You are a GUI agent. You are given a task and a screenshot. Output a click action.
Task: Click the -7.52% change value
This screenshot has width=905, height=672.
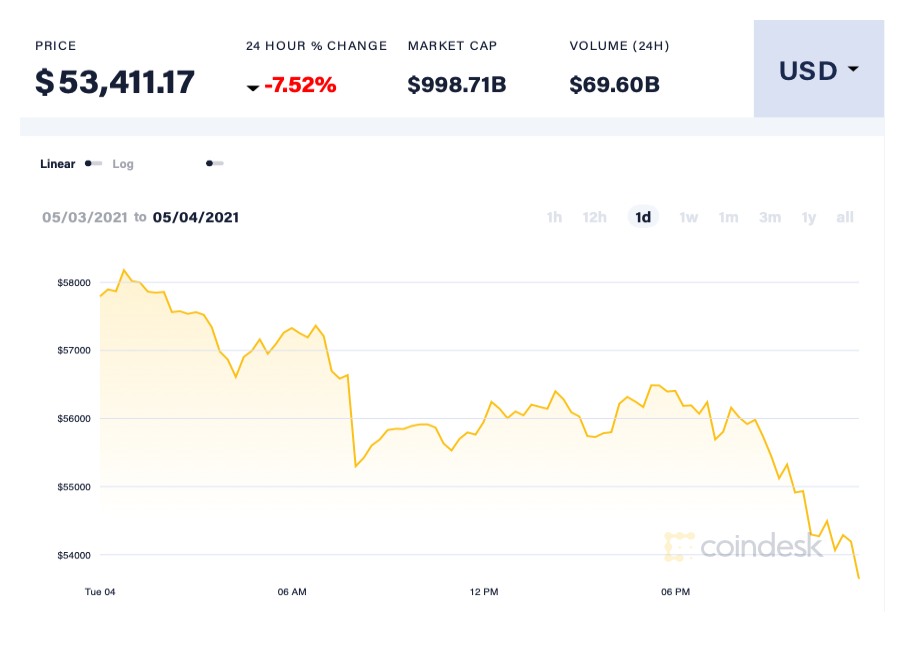coord(300,85)
